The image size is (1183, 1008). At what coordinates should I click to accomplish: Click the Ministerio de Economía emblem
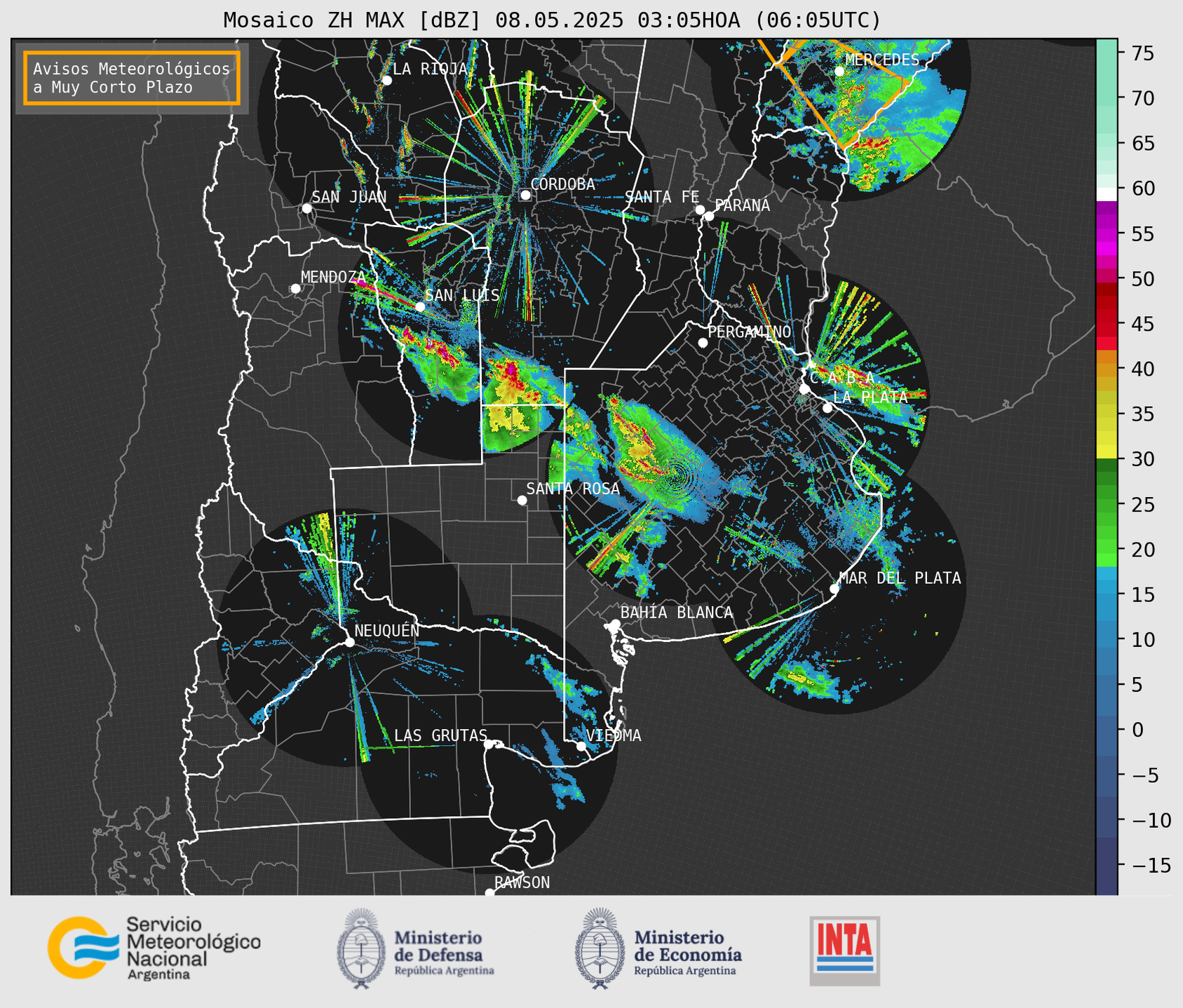[x=600, y=948]
